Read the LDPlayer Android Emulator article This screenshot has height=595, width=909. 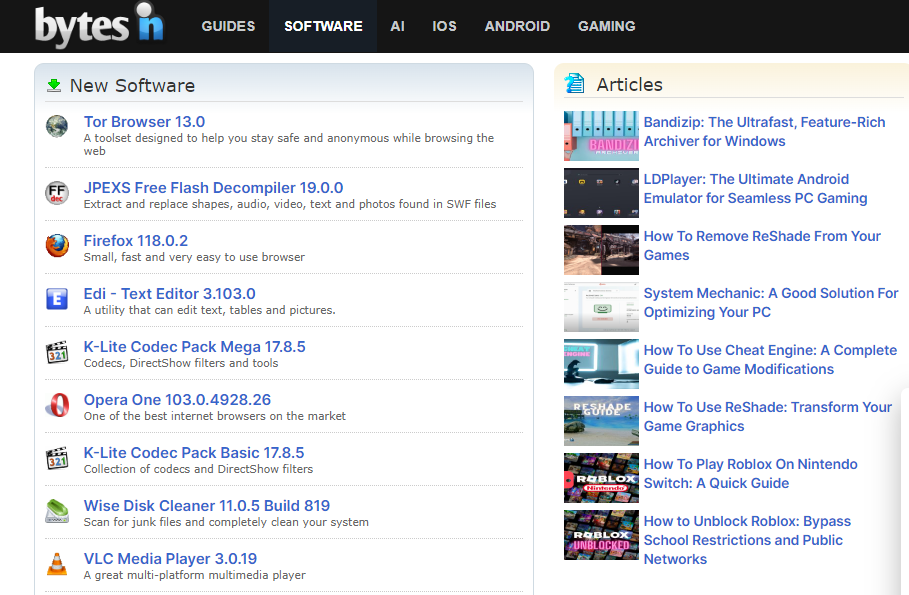coord(755,188)
